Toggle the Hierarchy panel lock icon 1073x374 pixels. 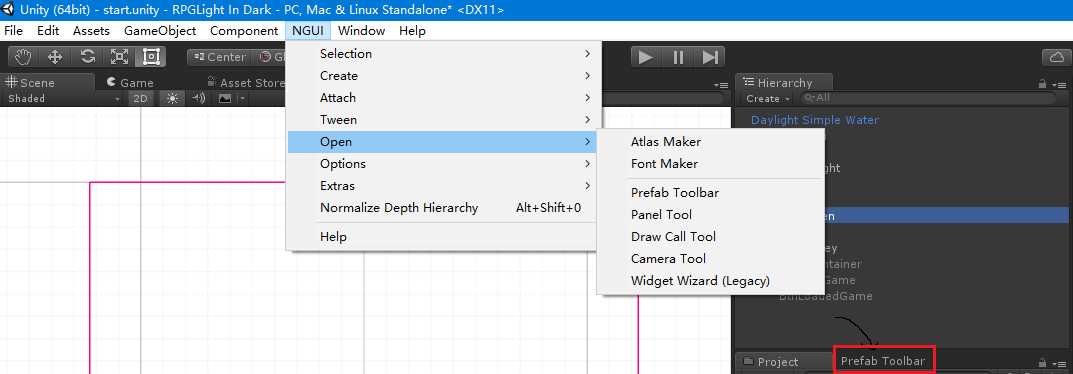(1042, 83)
